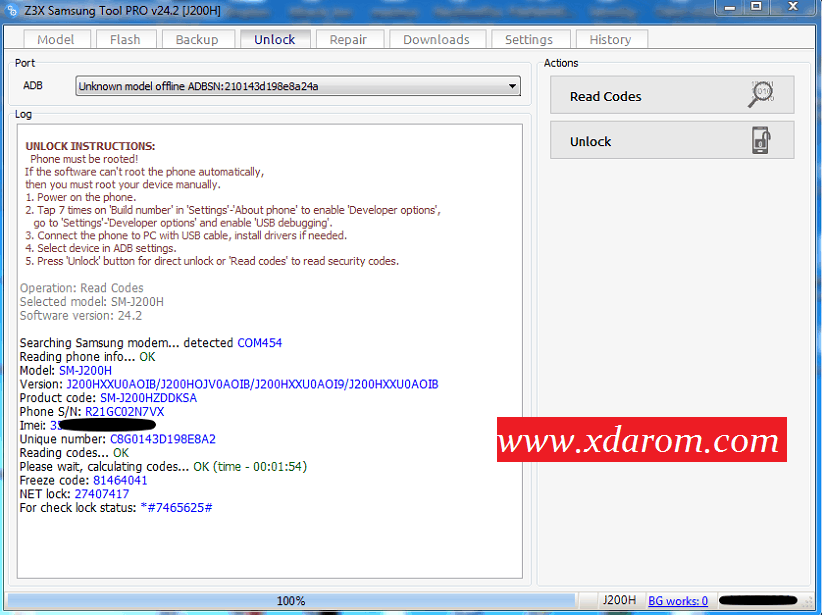Switch to the Downloads tab
The image size is (822, 615).
[436, 40]
